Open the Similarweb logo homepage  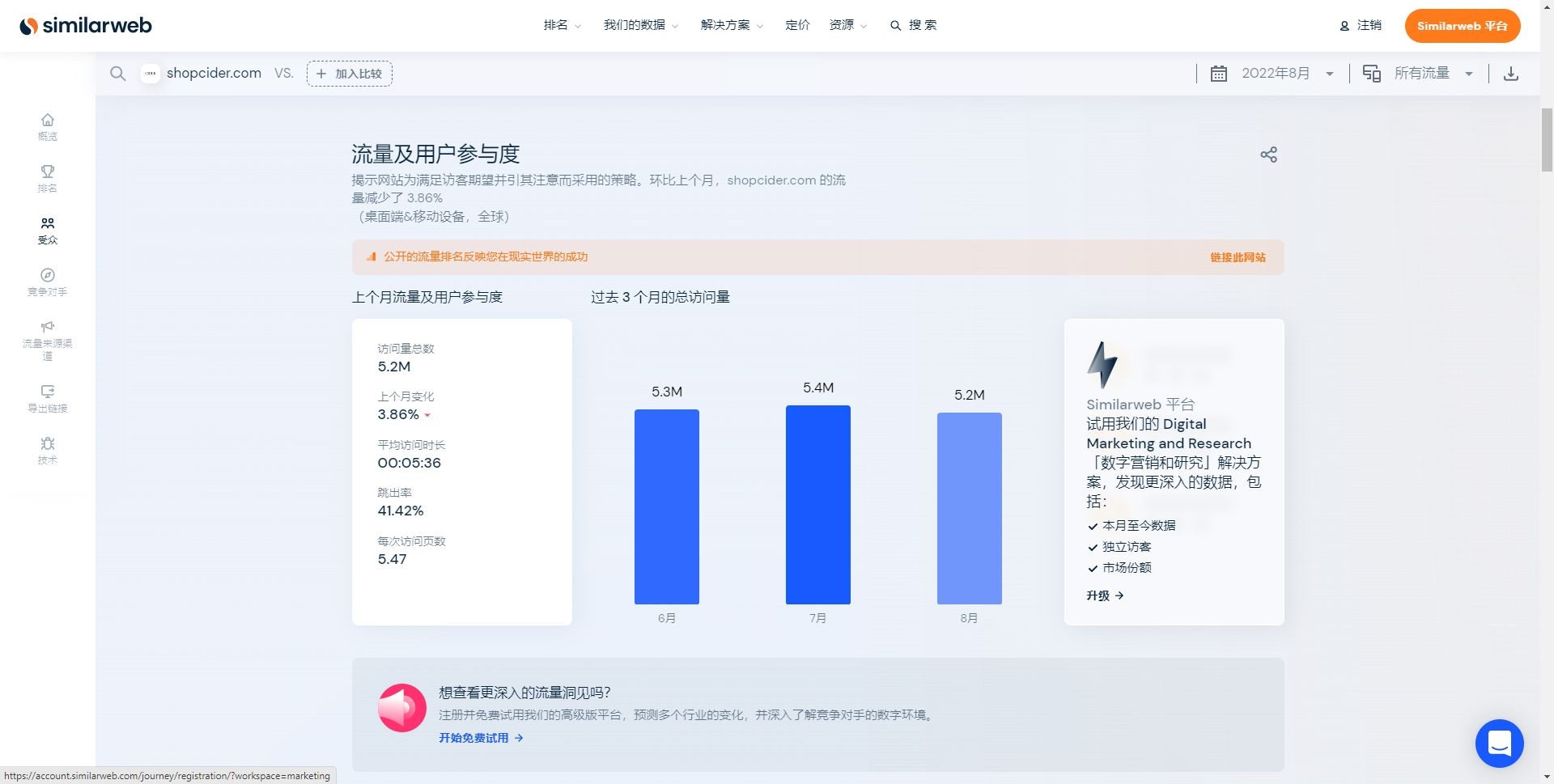85,26
